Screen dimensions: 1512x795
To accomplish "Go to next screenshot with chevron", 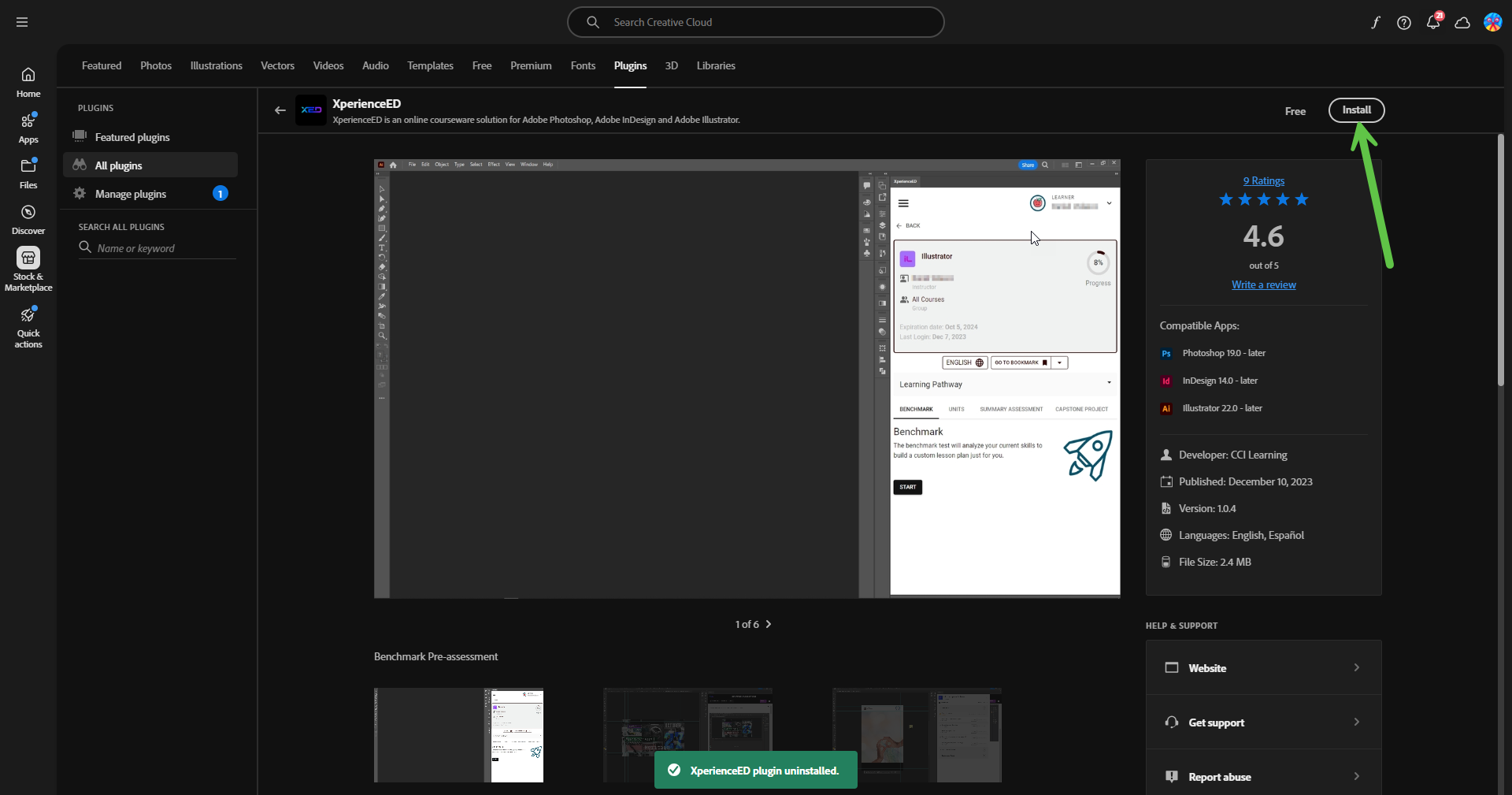I will coord(769,624).
